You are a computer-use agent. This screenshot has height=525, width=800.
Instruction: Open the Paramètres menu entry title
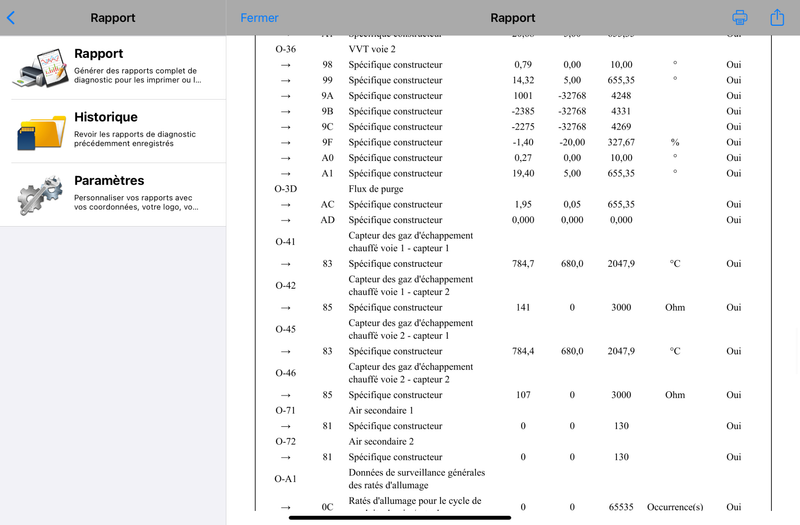pyautogui.click(x=109, y=181)
